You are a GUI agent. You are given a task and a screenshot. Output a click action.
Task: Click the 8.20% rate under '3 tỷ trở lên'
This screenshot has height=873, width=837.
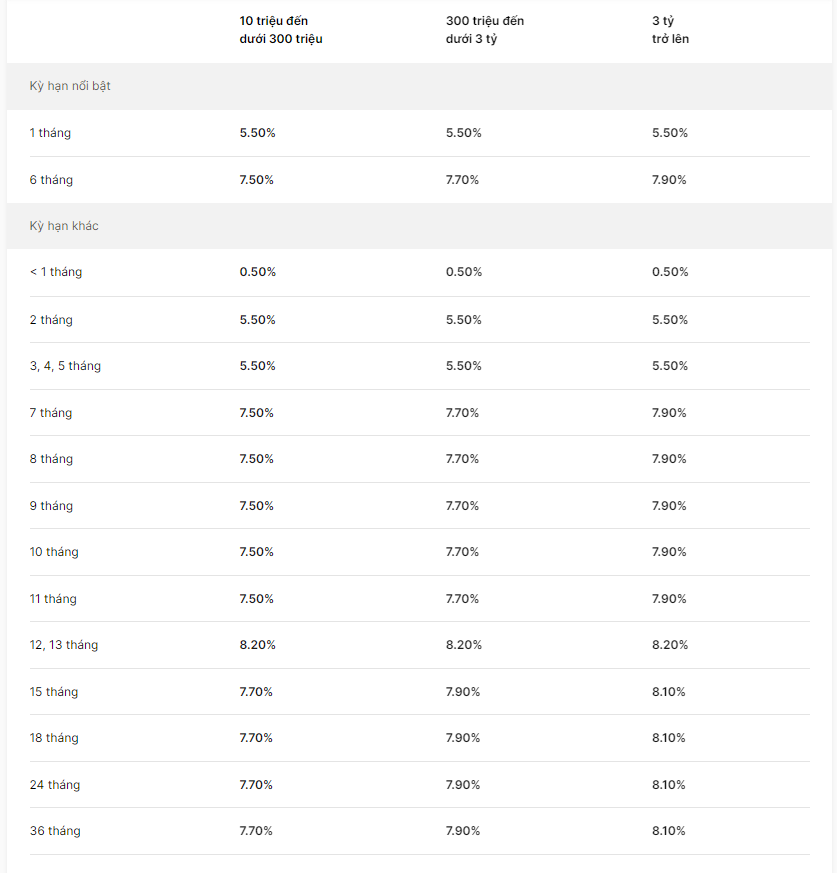(x=670, y=645)
